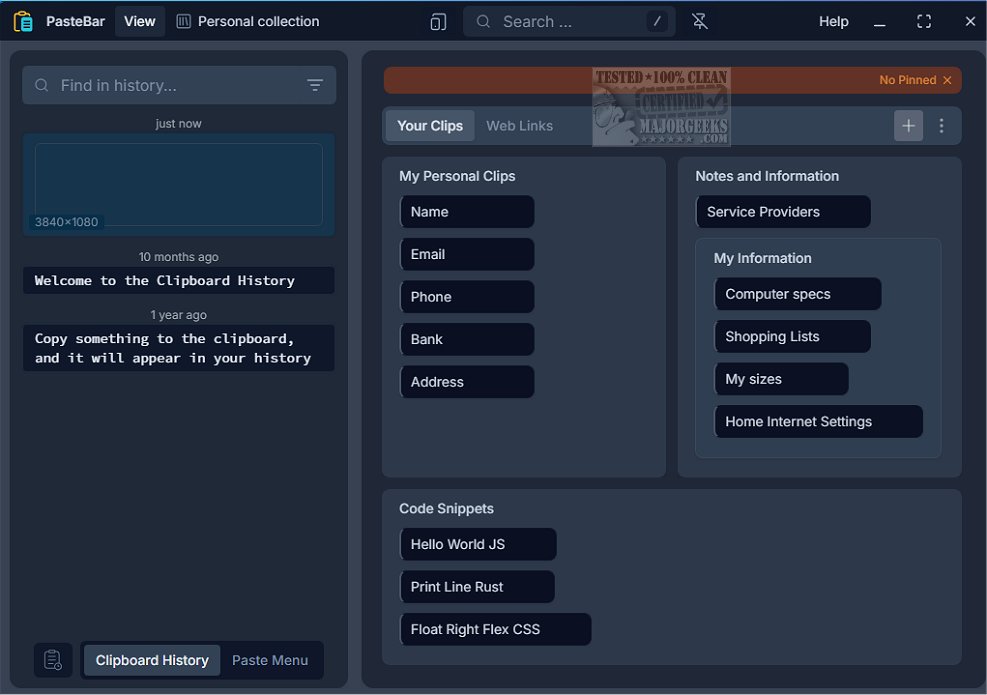Select the Your Clips tab
The width and height of the screenshot is (987, 695).
click(x=430, y=126)
